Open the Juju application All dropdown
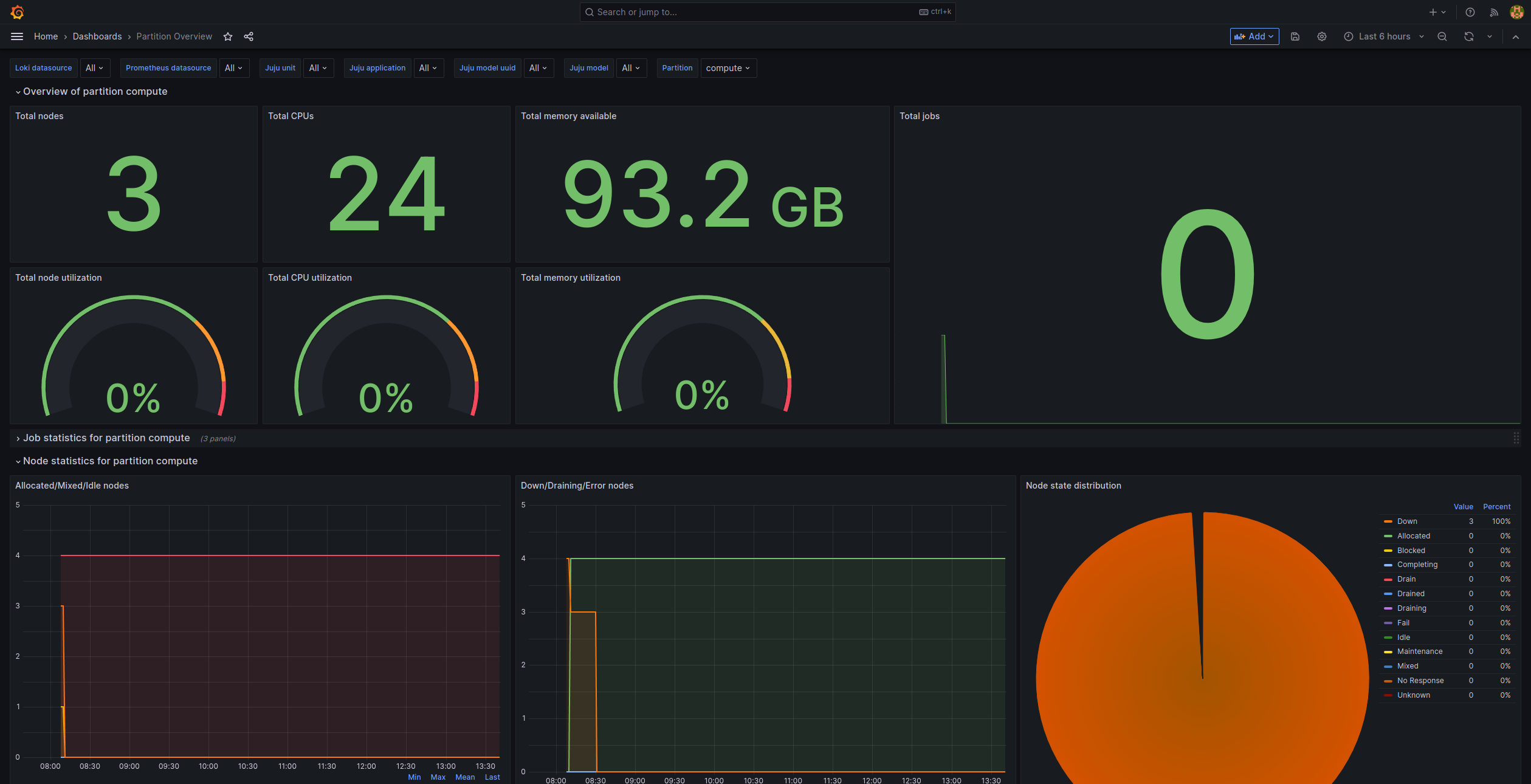The height and width of the screenshot is (784, 1531). click(x=428, y=68)
